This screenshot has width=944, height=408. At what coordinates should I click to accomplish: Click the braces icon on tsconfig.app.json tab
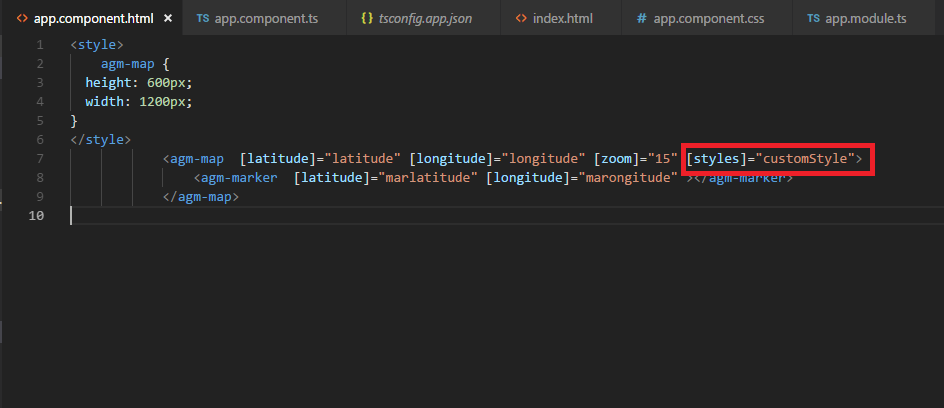coord(367,18)
